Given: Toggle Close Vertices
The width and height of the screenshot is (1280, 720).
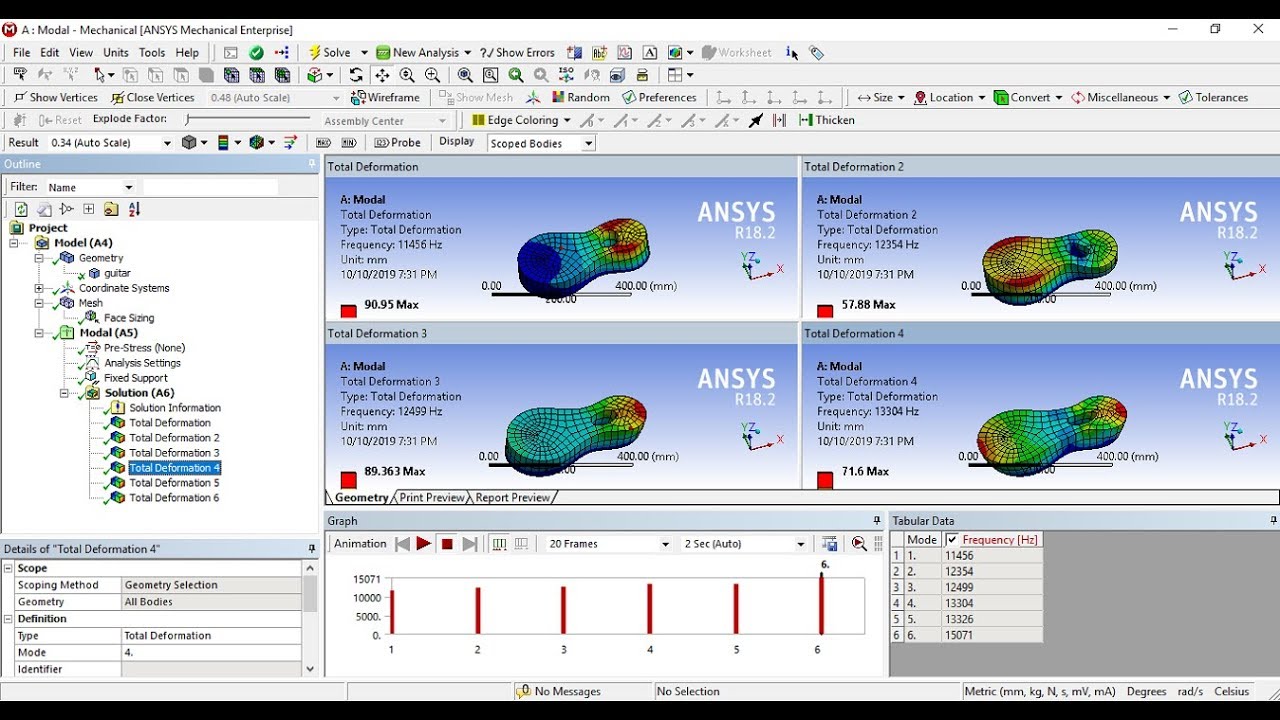Looking at the screenshot, I should (152, 97).
